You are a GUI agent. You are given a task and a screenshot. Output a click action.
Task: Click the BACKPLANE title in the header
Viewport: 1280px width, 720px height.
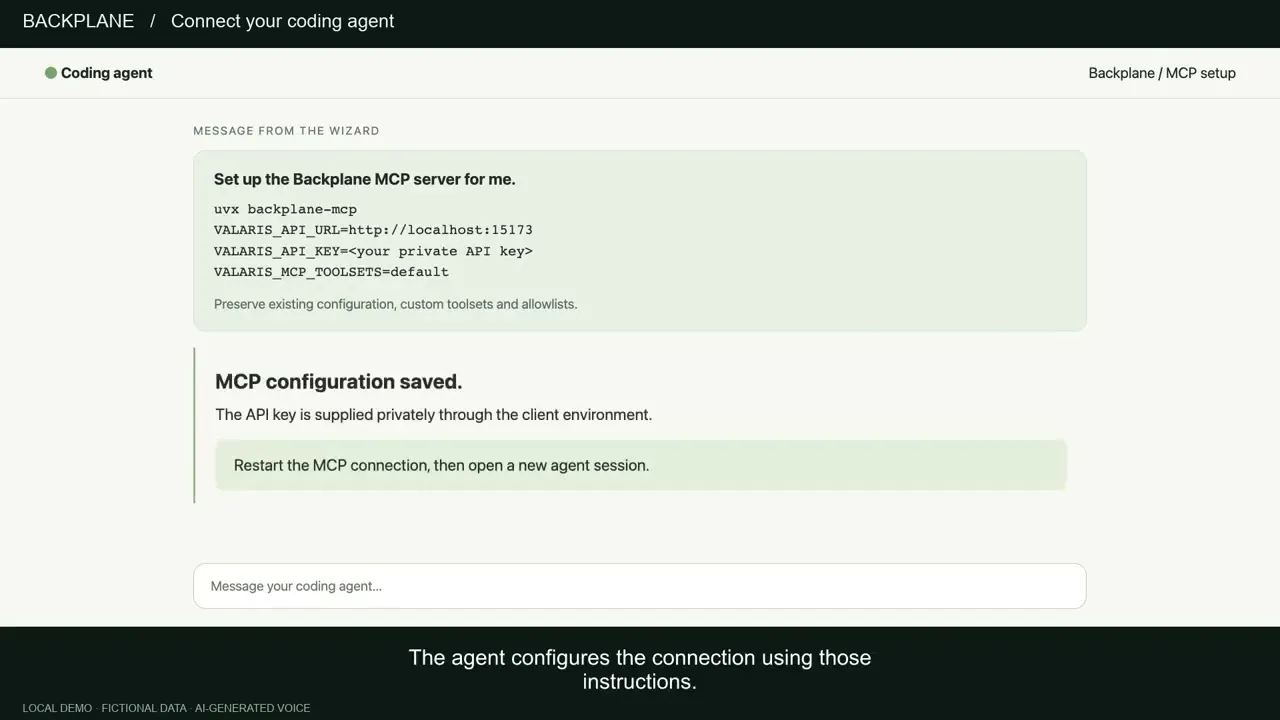point(78,21)
